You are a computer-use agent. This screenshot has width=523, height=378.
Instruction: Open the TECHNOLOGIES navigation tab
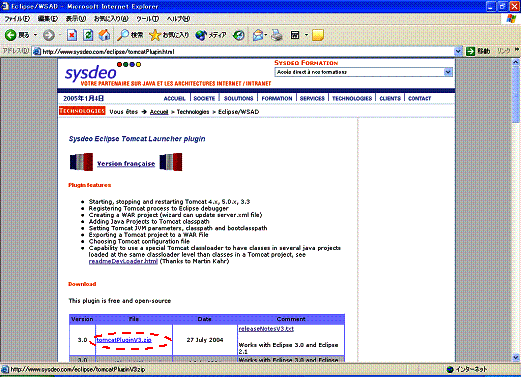tap(352, 98)
